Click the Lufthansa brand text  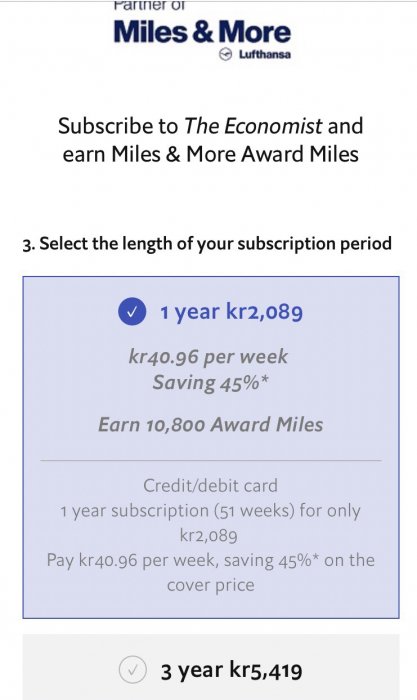click(265, 54)
